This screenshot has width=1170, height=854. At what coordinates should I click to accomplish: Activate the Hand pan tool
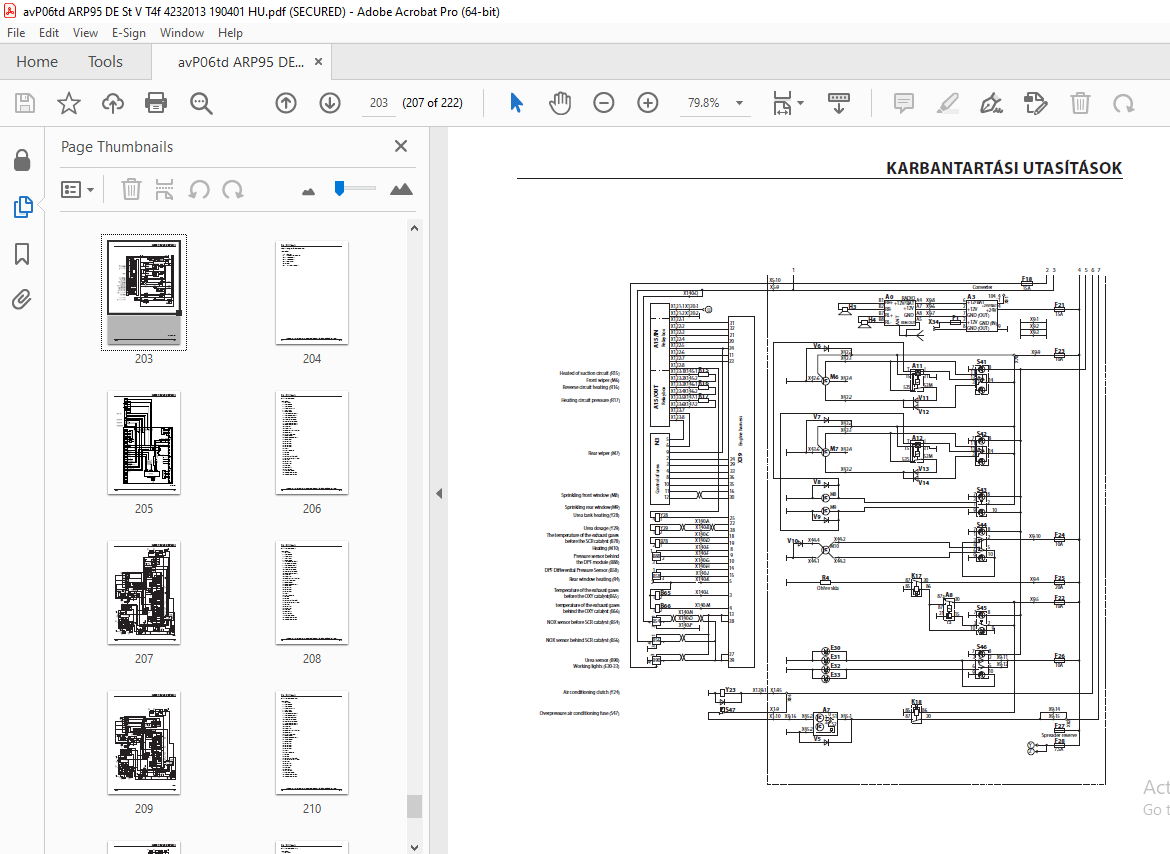(x=560, y=103)
